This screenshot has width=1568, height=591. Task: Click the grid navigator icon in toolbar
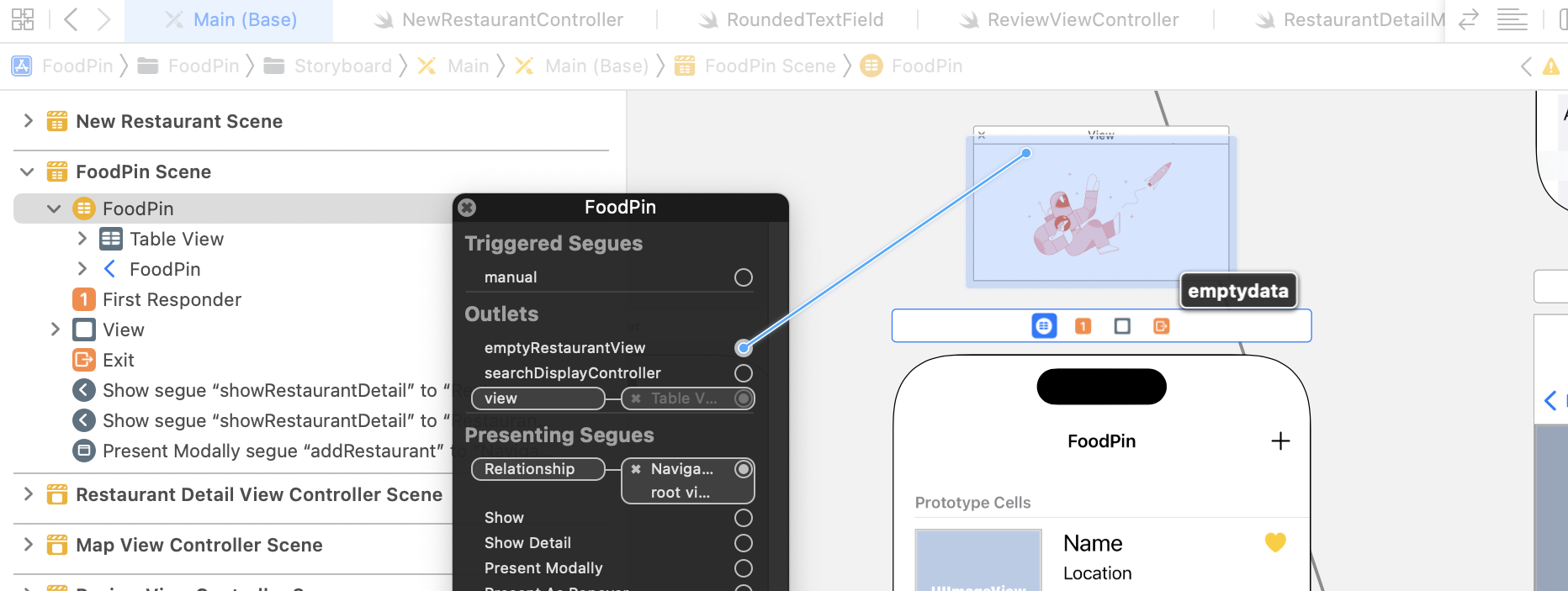coord(23,19)
